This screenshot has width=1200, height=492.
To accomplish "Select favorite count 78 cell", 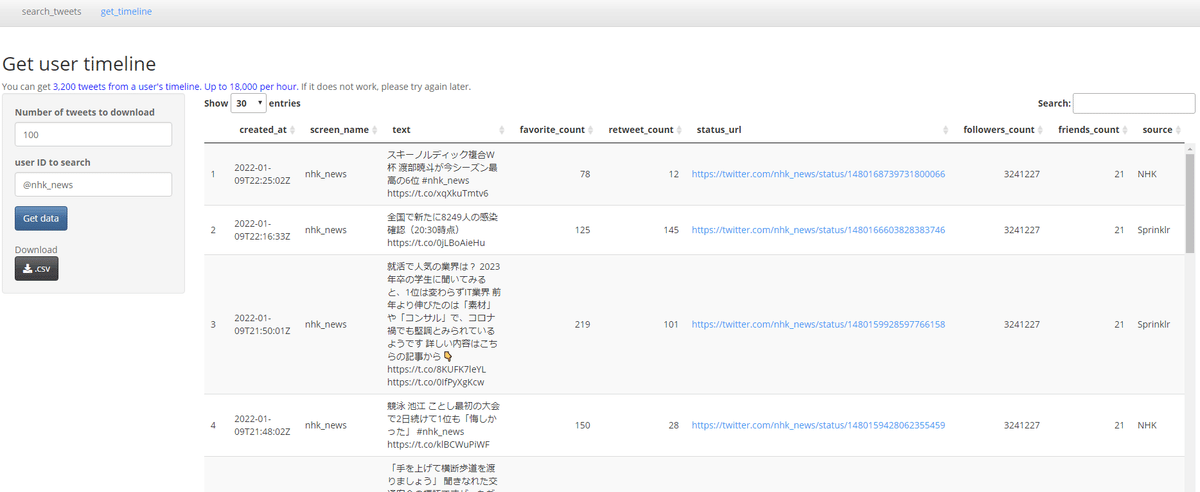I will [585, 174].
